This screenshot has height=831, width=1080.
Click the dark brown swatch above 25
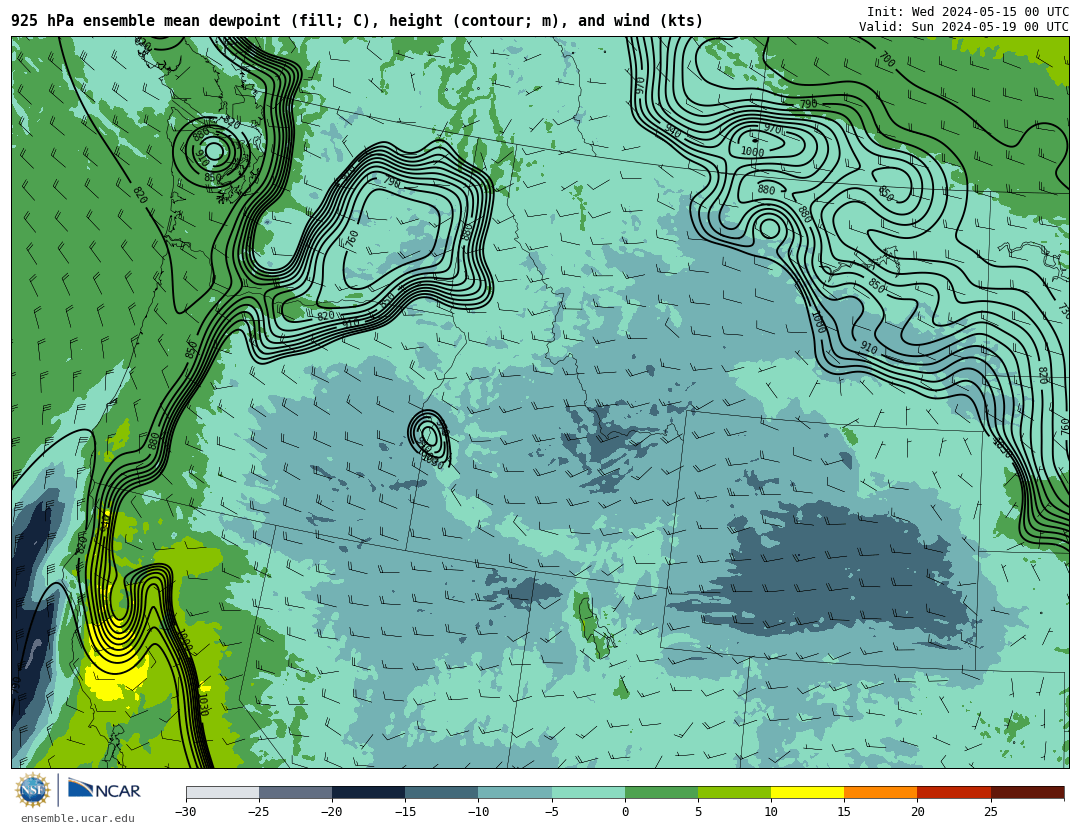point(1028,792)
